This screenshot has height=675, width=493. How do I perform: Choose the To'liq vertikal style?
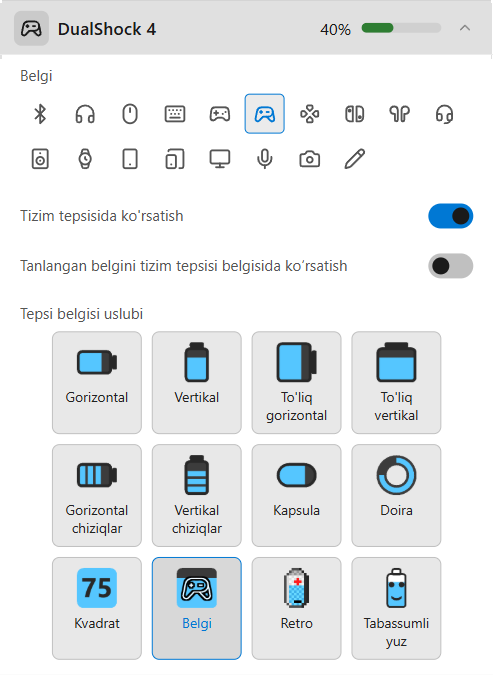pos(396,382)
